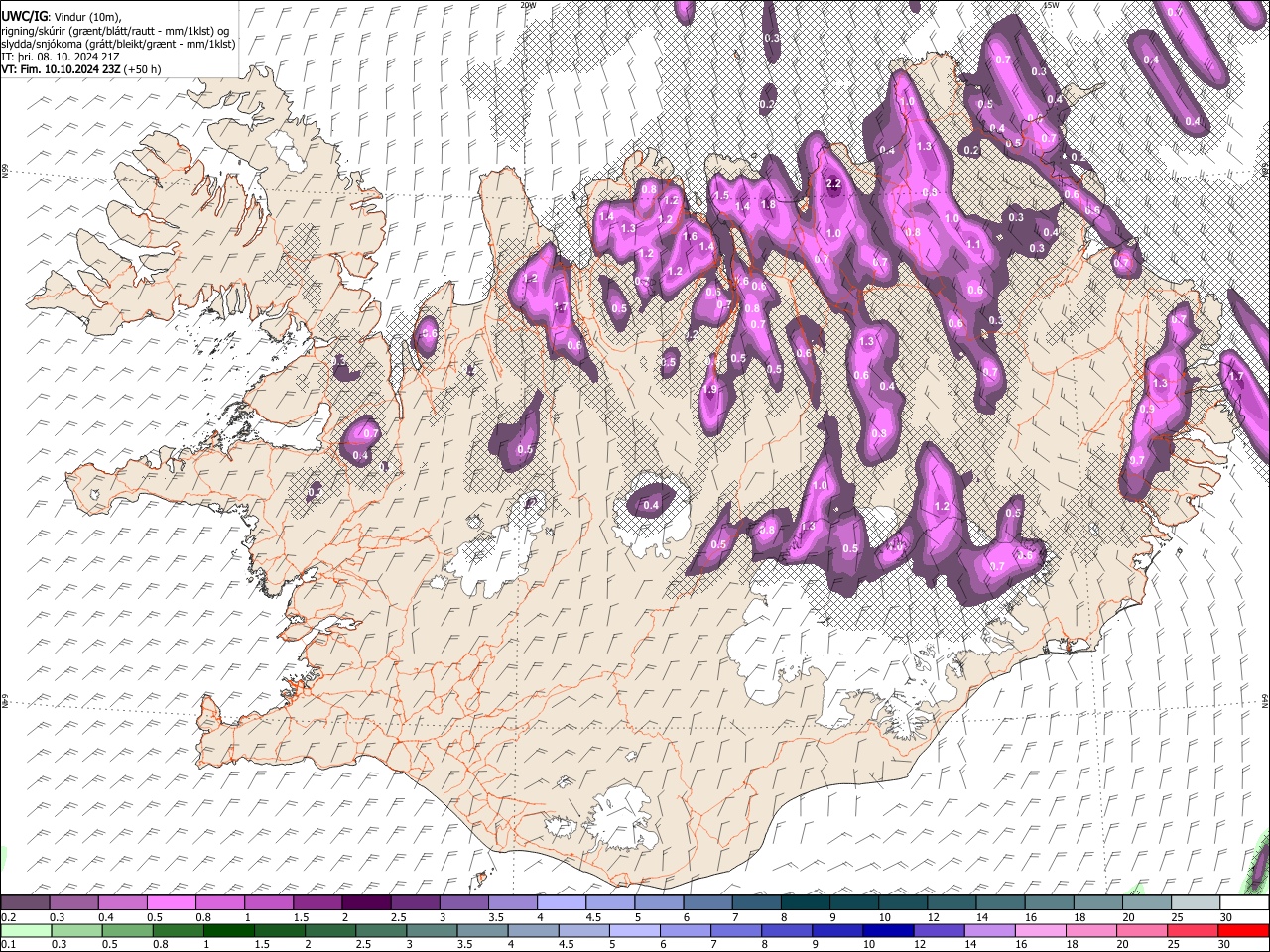Click top-row legend swatch between 25 and 30

click(x=1196, y=903)
